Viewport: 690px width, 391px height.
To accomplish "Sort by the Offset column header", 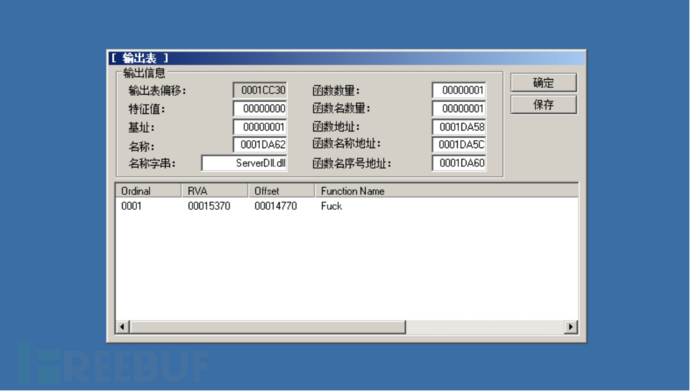I will 282,191.
